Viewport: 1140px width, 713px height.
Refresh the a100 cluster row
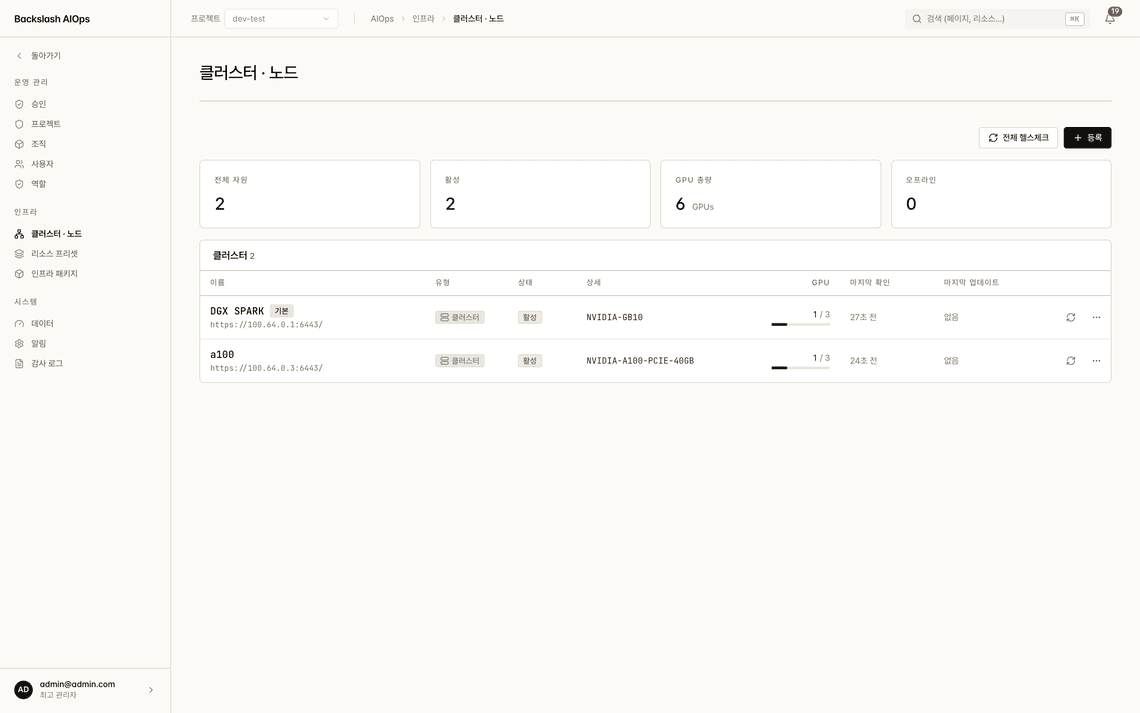(1070, 361)
